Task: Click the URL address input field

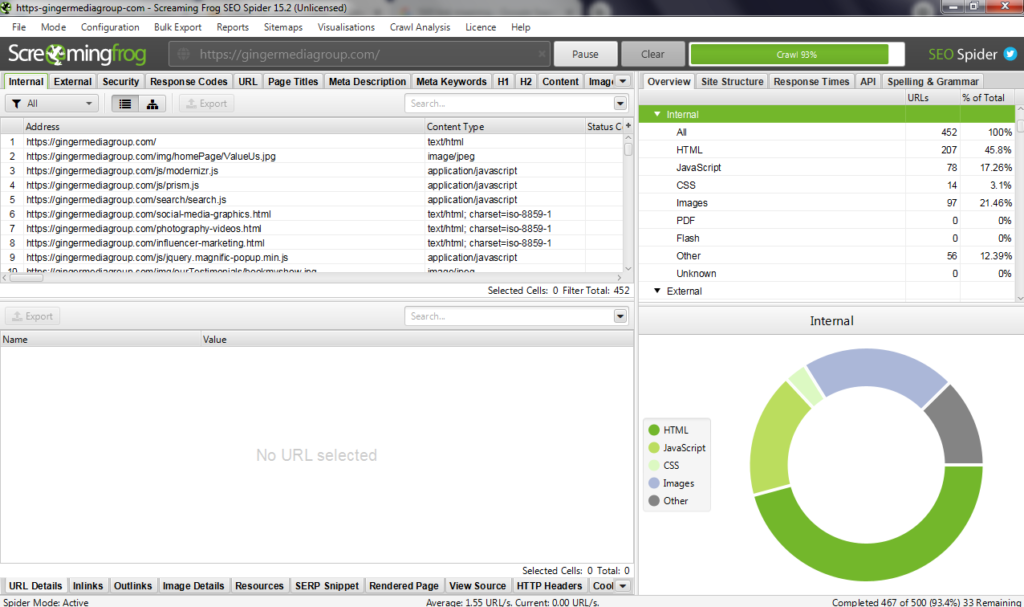Action: point(359,54)
